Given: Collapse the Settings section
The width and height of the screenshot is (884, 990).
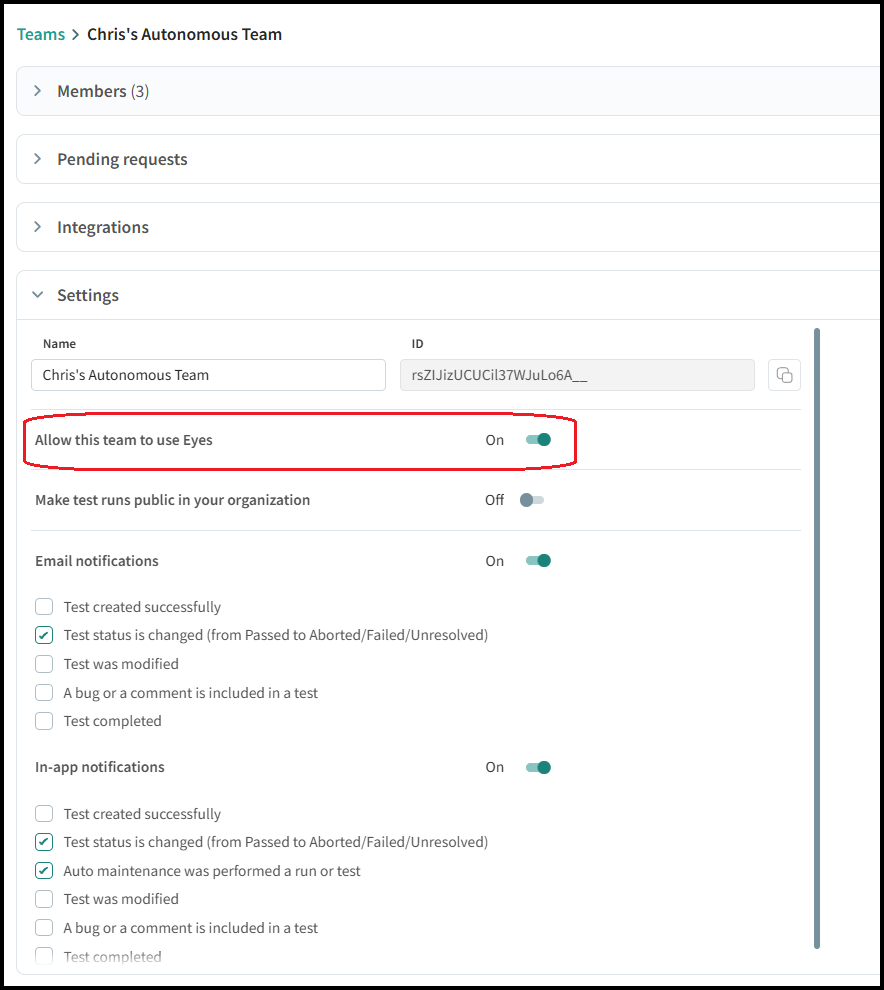Looking at the screenshot, I should [38, 295].
